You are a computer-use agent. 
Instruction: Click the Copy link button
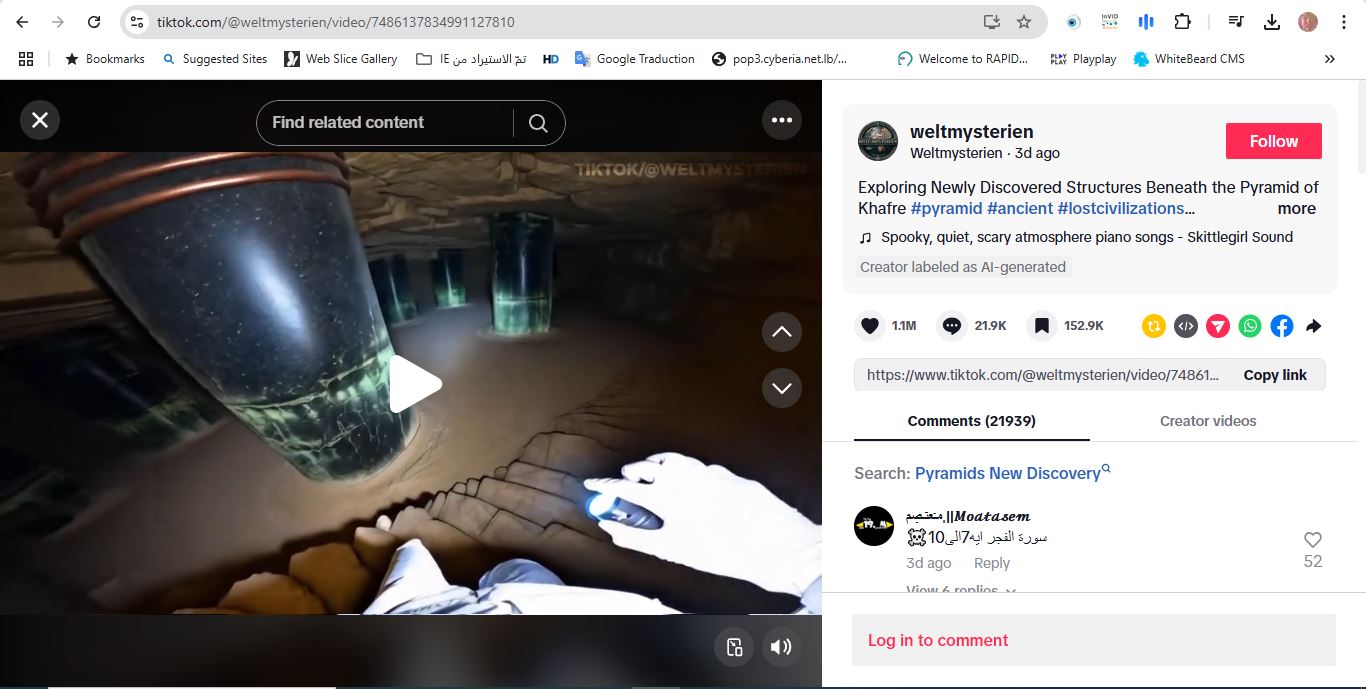point(1274,375)
